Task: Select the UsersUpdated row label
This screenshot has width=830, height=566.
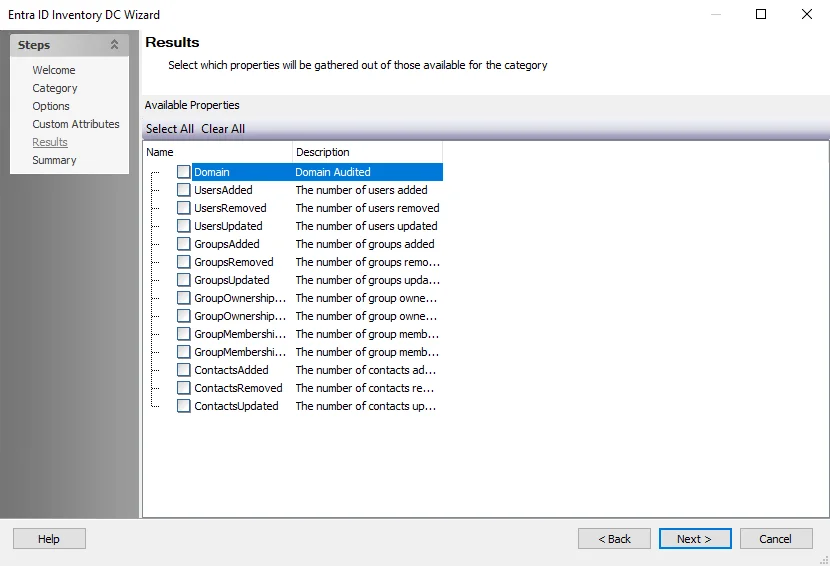Action: pyautogui.click(x=228, y=226)
